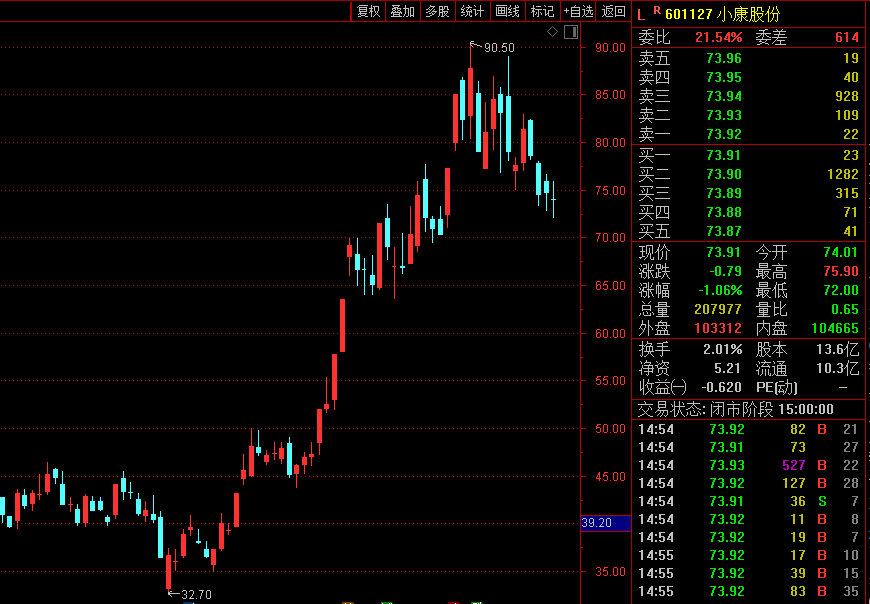Open the 统计 statistics tool
The height and width of the screenshot is (604, 870).
471,11
